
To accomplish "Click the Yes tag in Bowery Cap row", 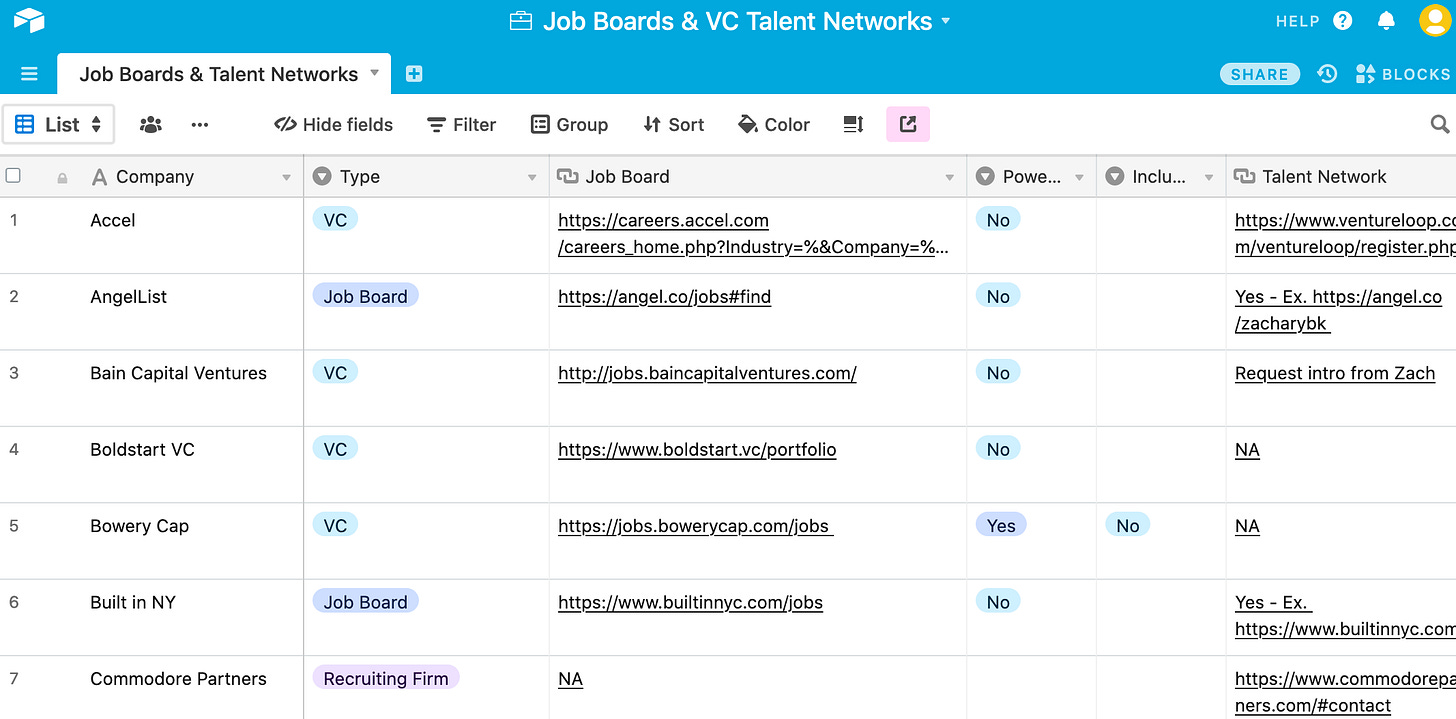I will (1001, 526).
